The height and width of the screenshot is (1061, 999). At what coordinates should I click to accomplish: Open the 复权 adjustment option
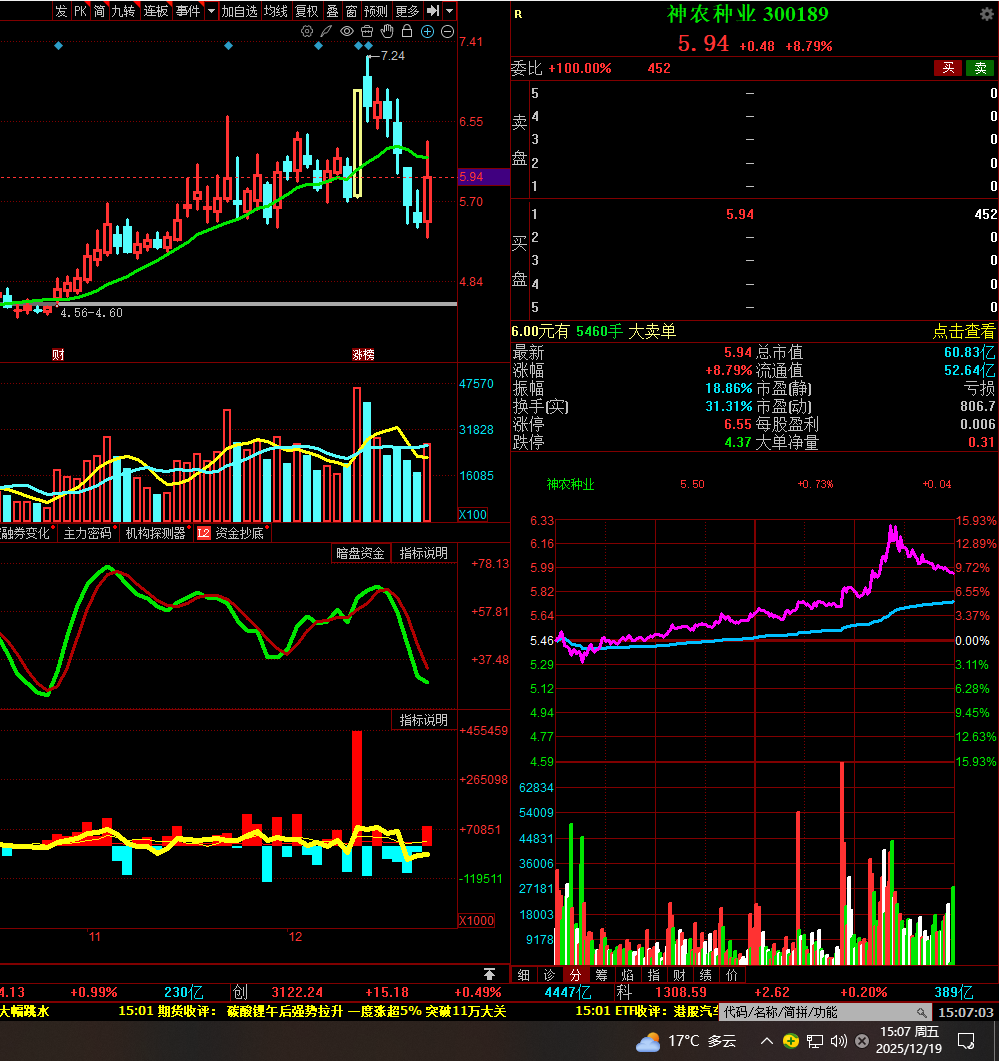tap(307, 11)
